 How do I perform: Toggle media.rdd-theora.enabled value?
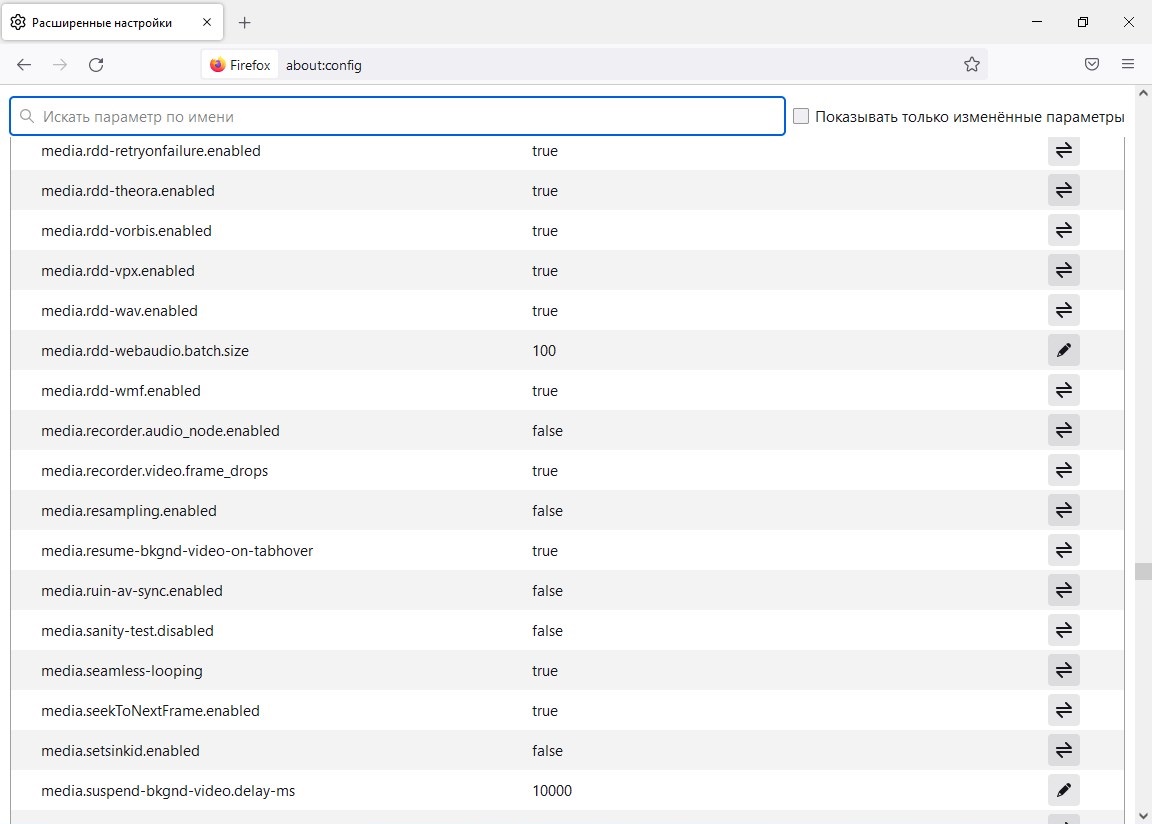[1064, 191]
